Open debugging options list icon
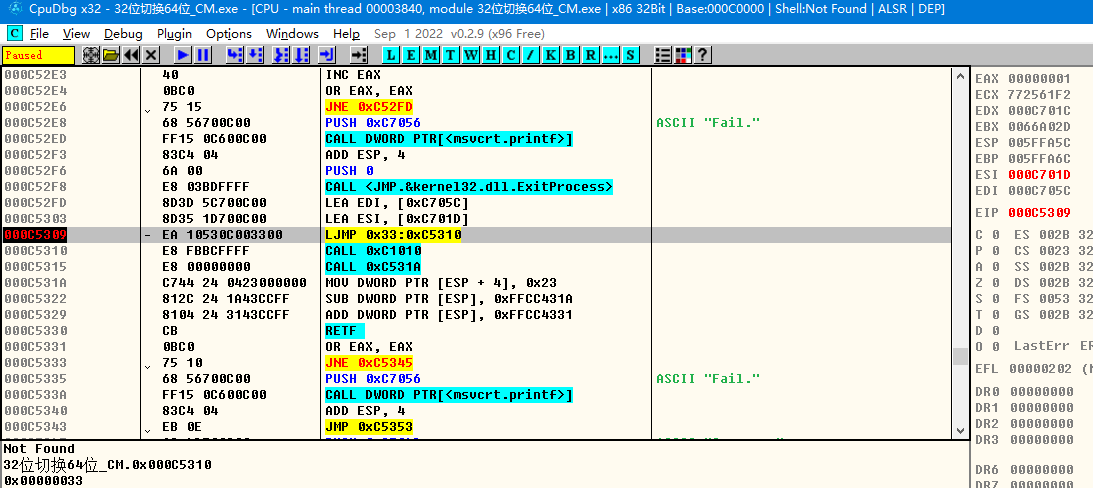Screen dimensions: 1093x488 pyautogui.click(x=664, y=56)
